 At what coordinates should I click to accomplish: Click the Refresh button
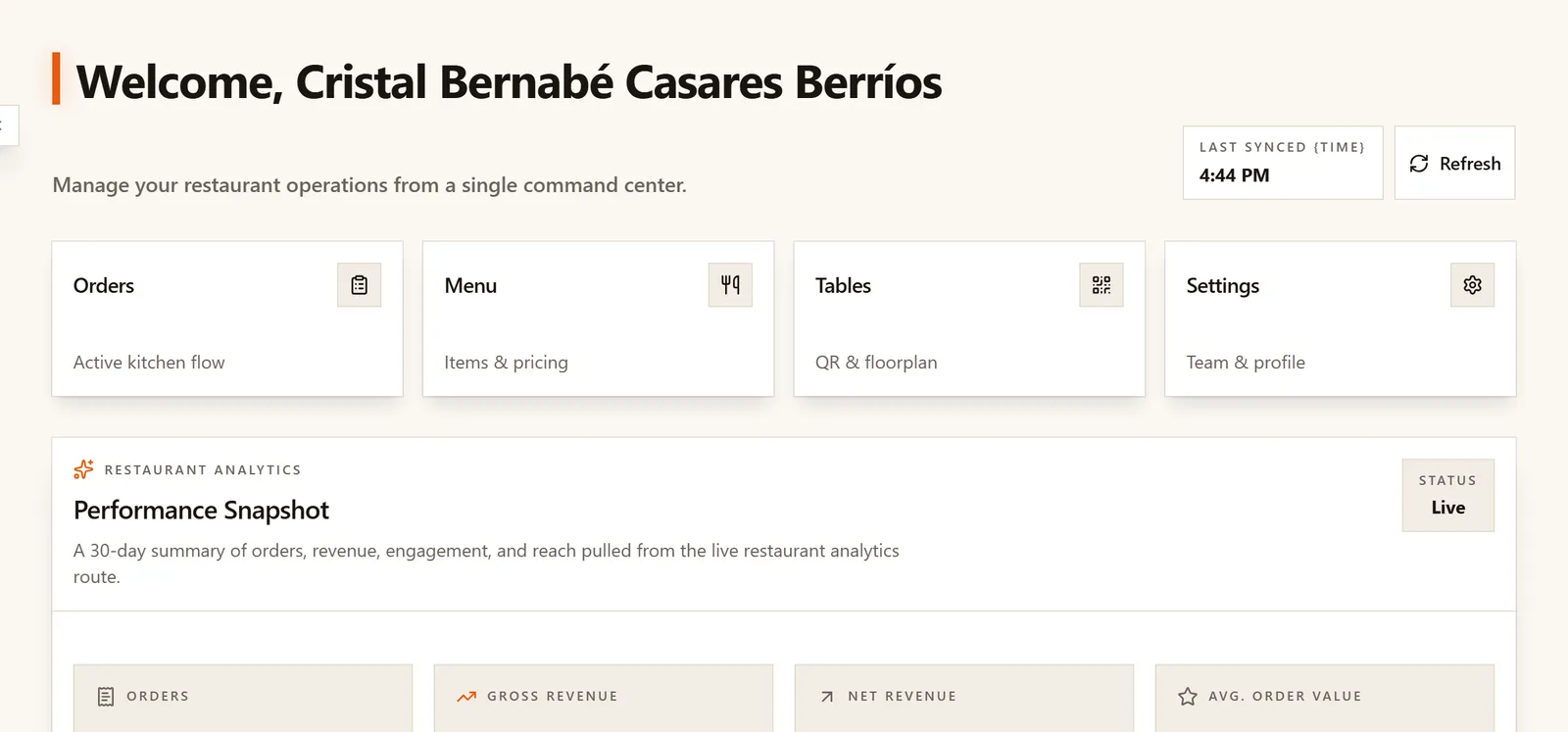(x=1454, y=163)
